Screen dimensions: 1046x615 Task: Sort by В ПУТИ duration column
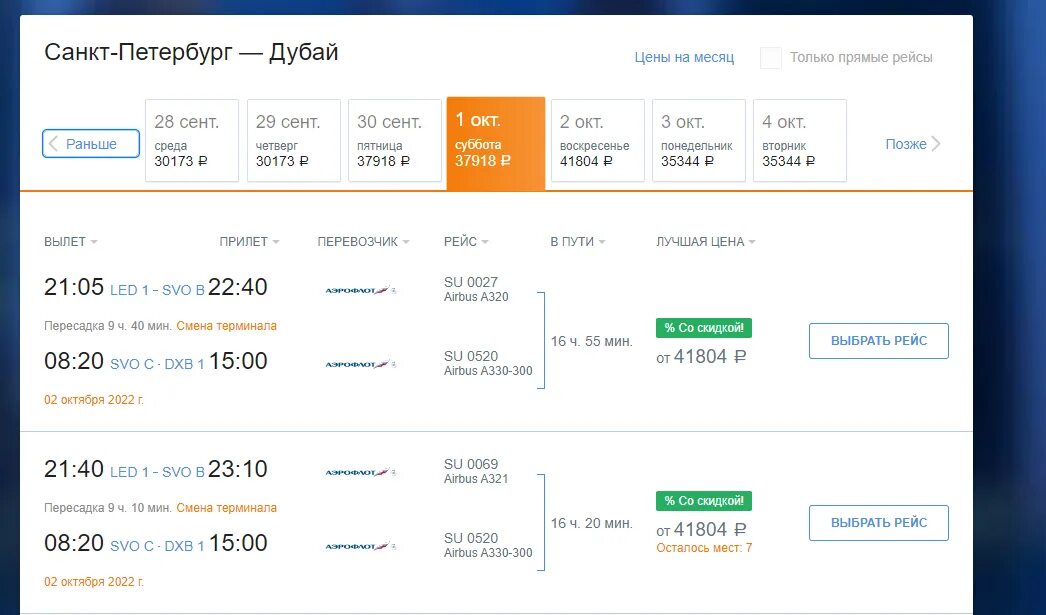pyautogui.click(x=577, y=241)
